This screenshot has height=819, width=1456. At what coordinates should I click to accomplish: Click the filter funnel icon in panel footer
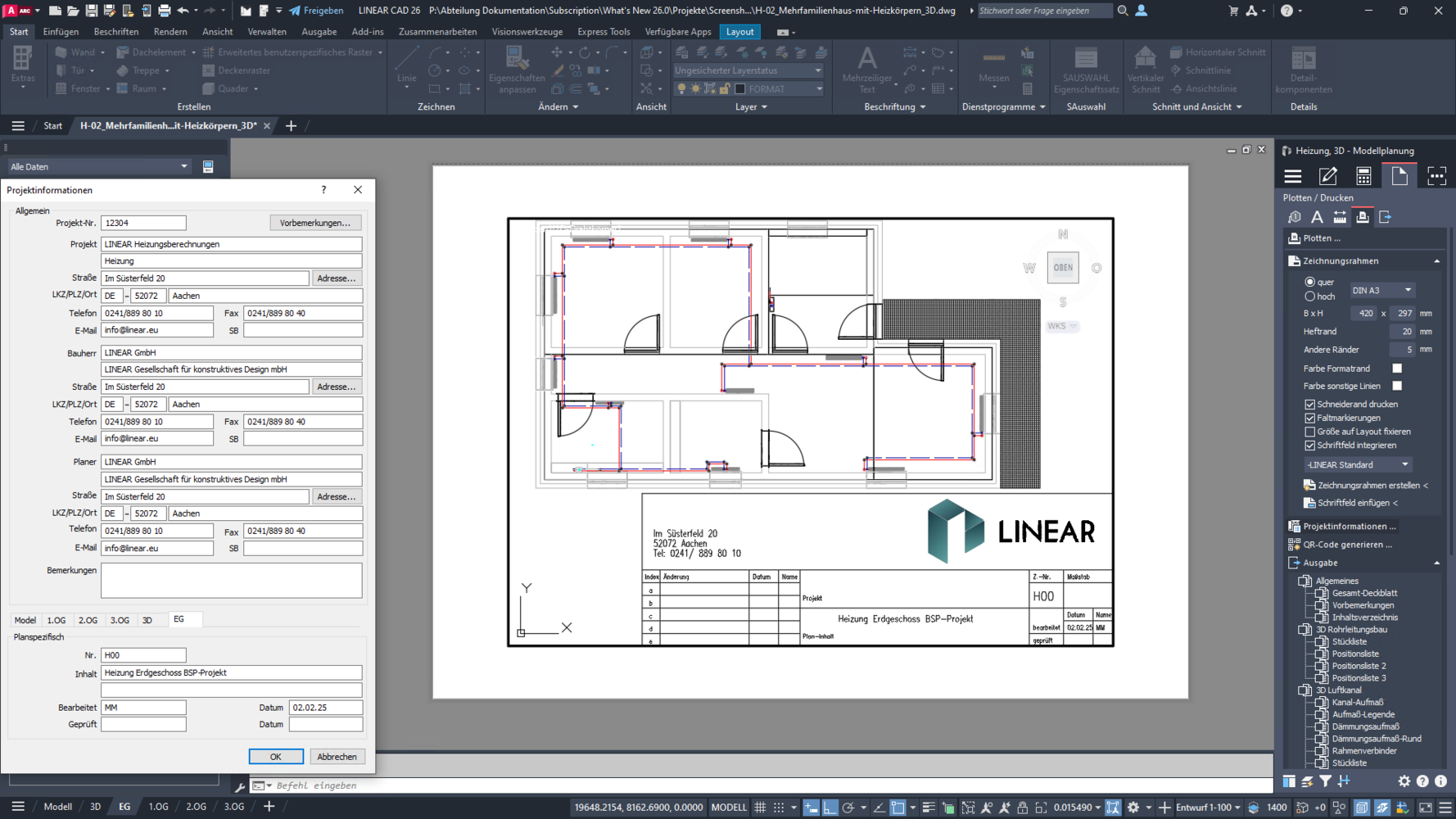tap(1325, 781)
